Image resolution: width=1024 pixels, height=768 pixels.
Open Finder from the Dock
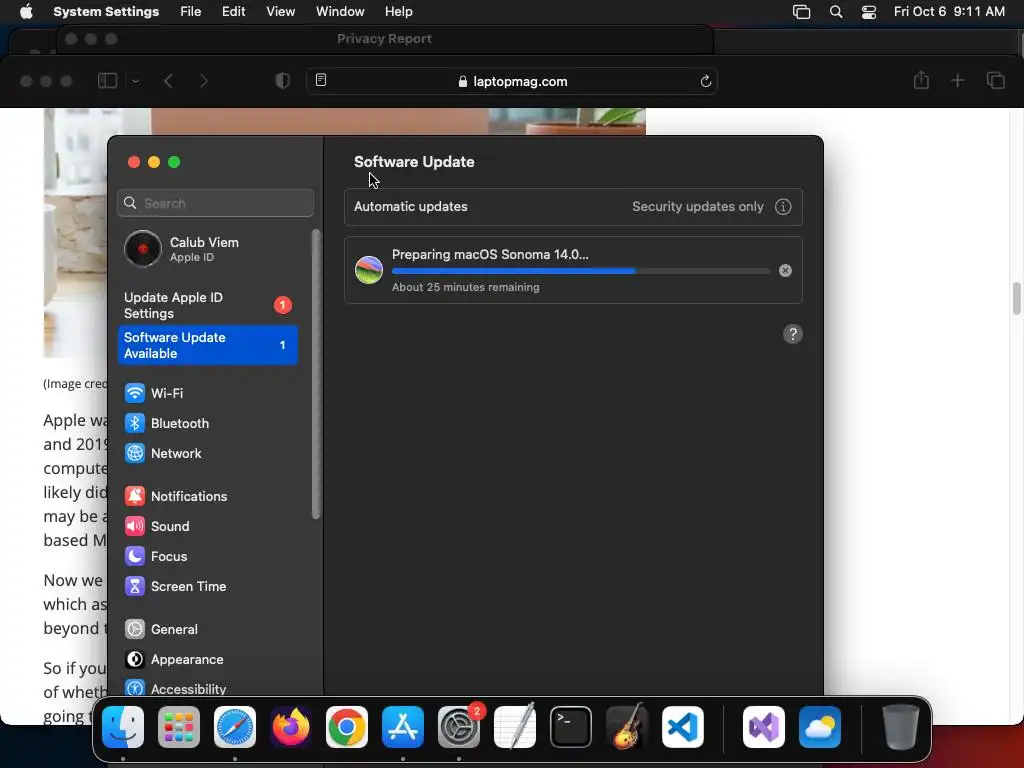[123, 727]
